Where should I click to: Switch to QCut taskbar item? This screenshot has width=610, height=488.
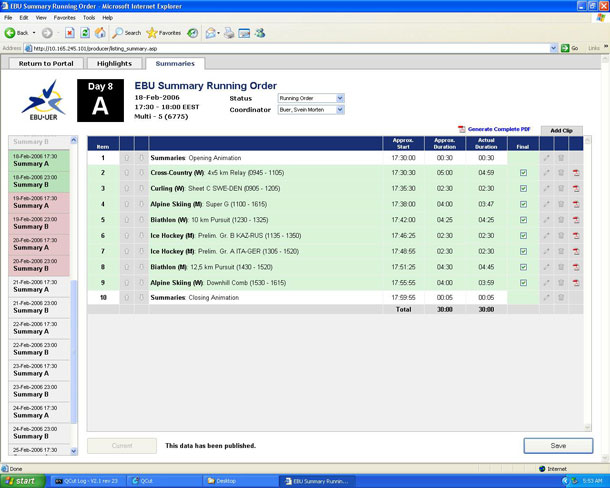pos(165,481)
